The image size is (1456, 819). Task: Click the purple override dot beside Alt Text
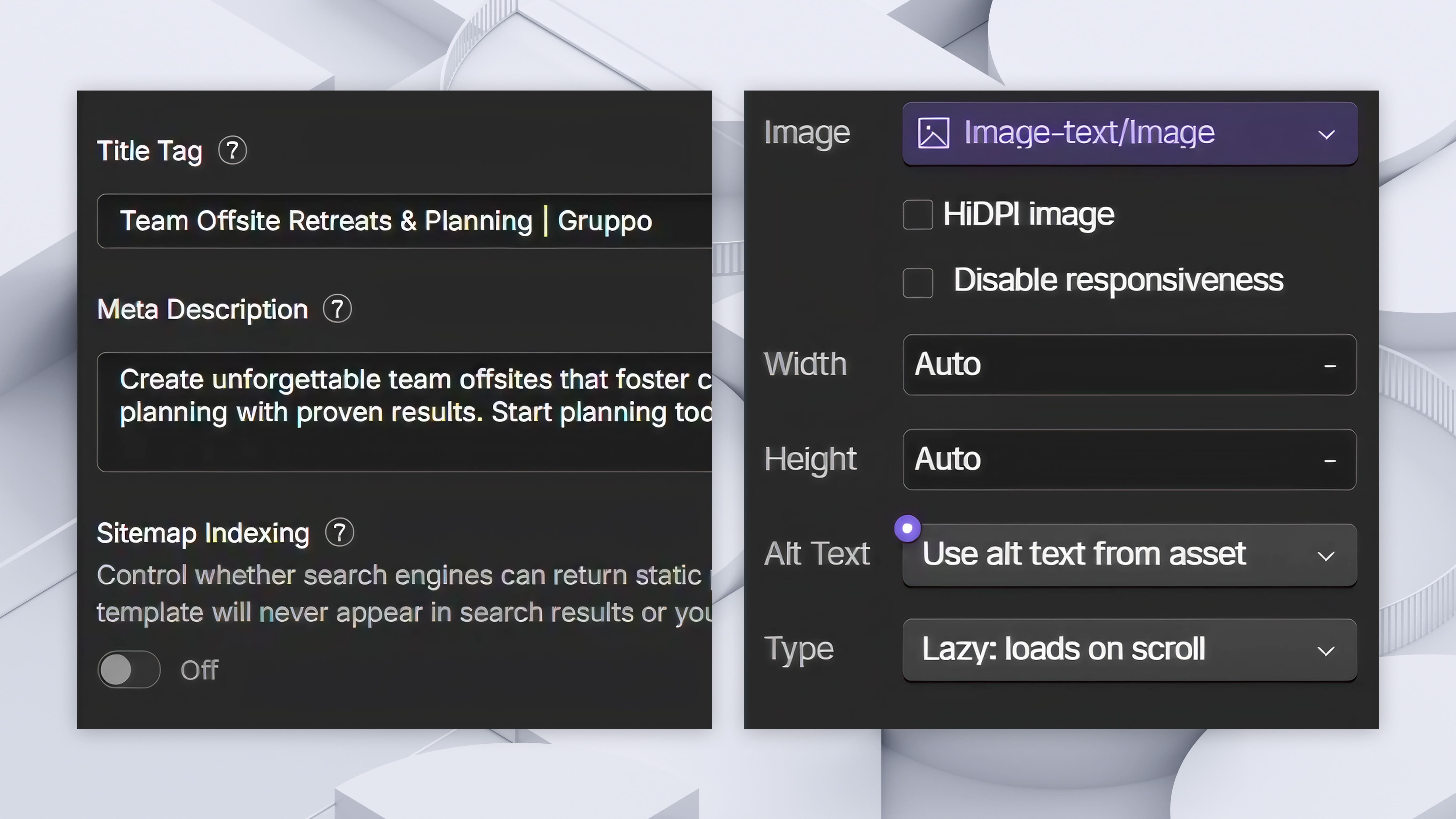(907, 528)
